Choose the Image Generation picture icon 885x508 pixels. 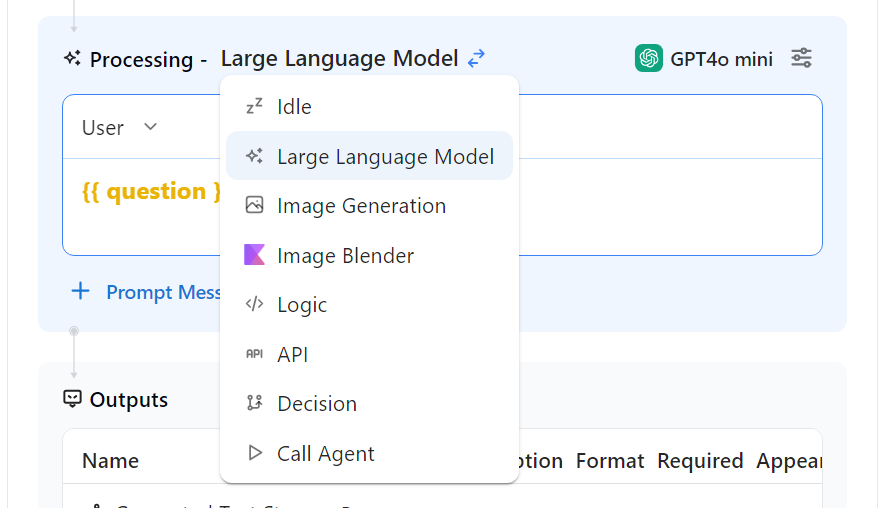point(254,206)
